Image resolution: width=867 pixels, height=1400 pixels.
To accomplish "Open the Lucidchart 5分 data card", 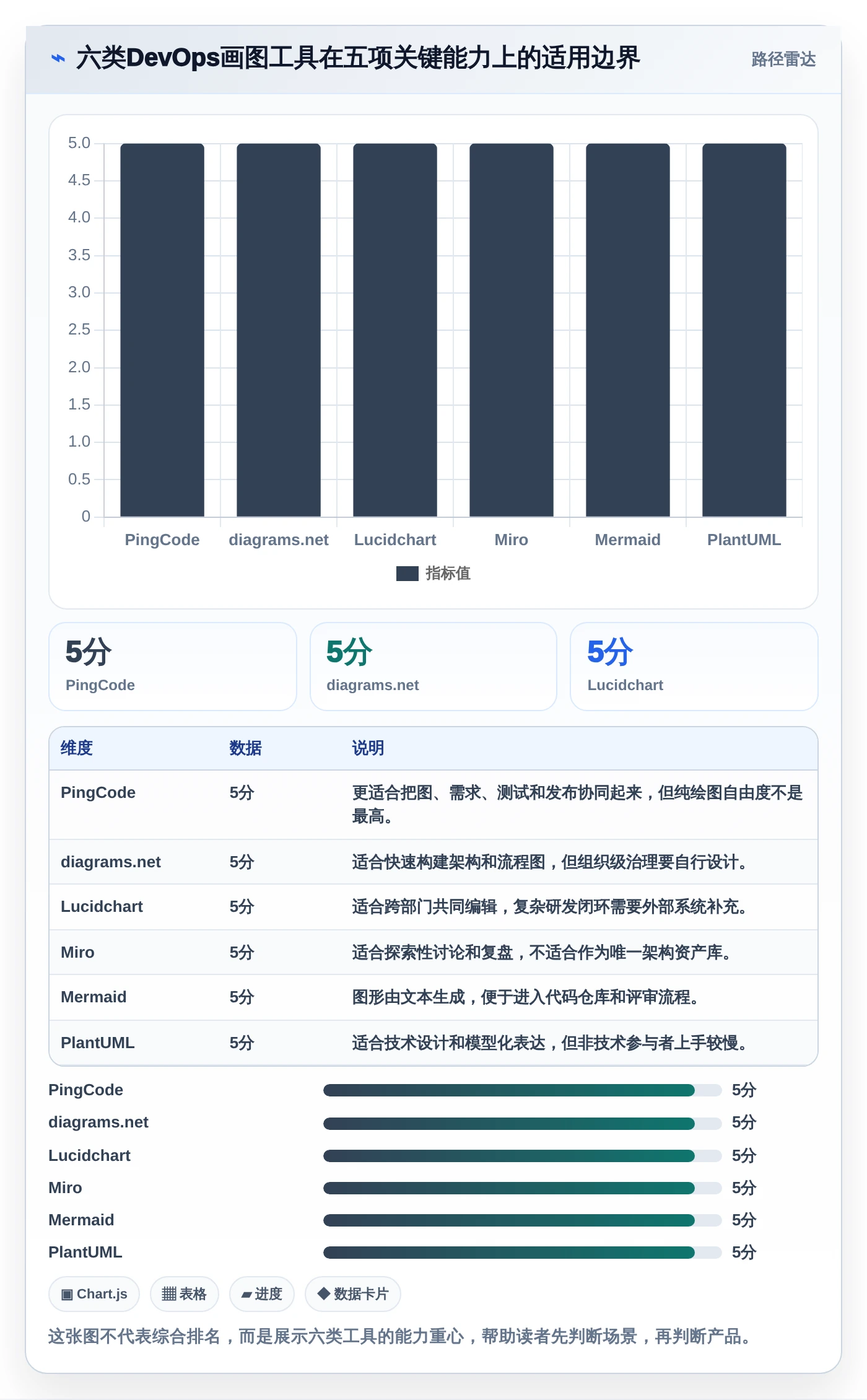I will (x=694, y=667).
